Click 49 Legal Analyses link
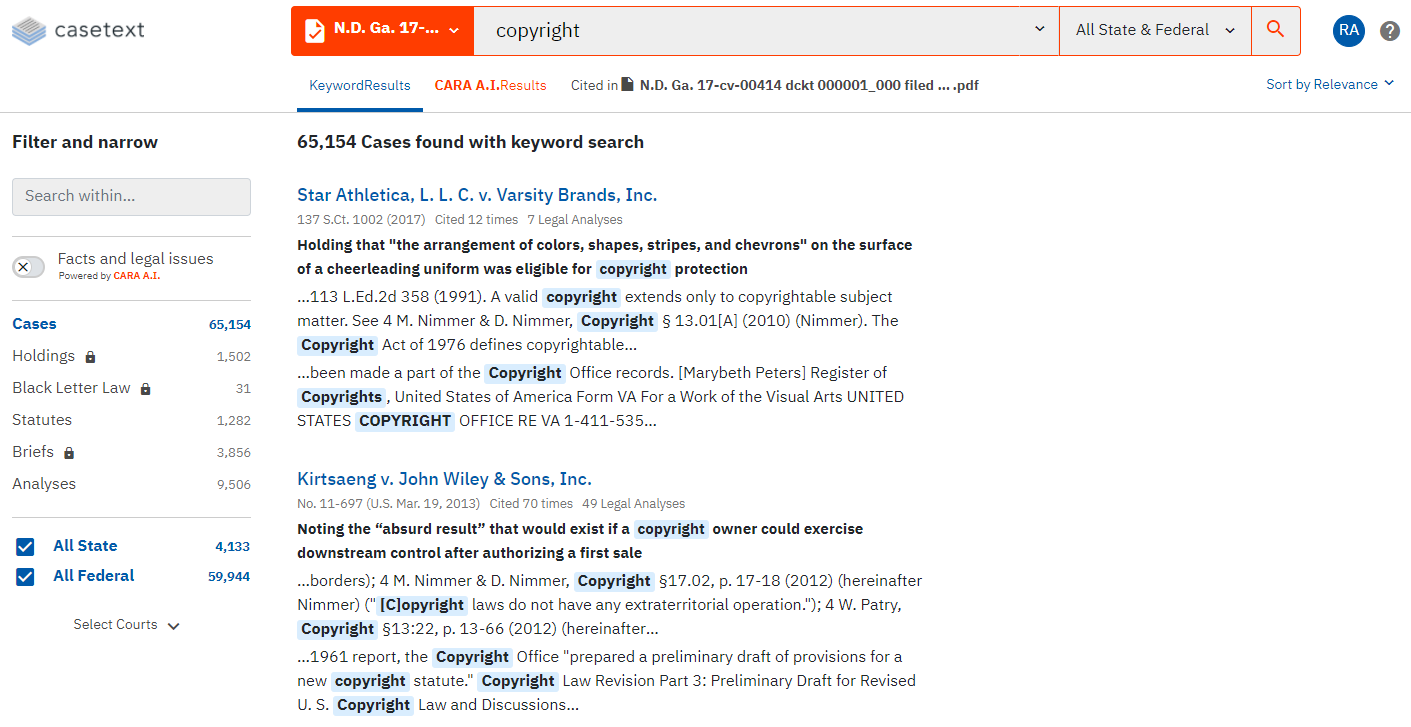 633,504
